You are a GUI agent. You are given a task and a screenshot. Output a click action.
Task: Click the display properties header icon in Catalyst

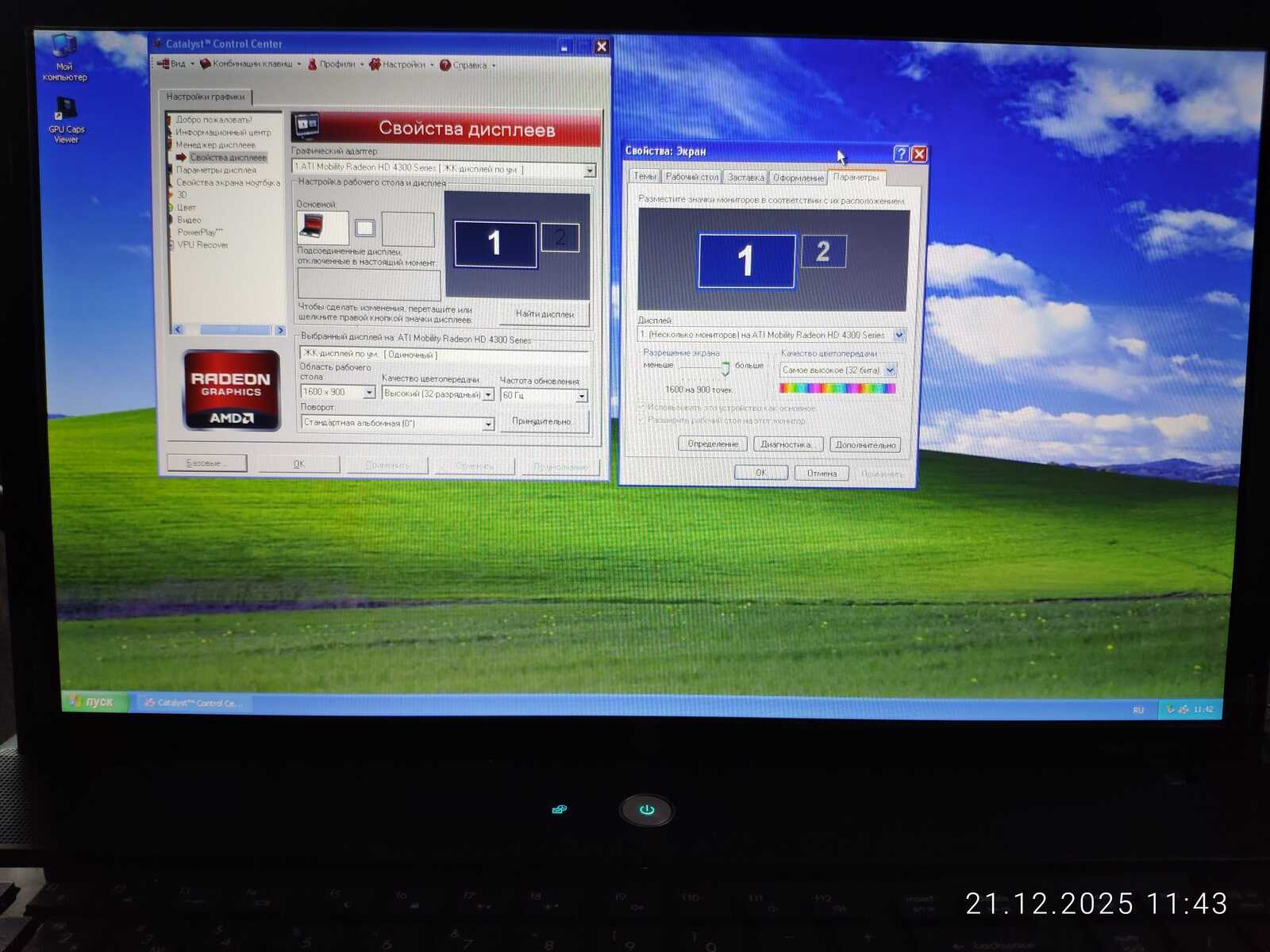tap(307, 127)
